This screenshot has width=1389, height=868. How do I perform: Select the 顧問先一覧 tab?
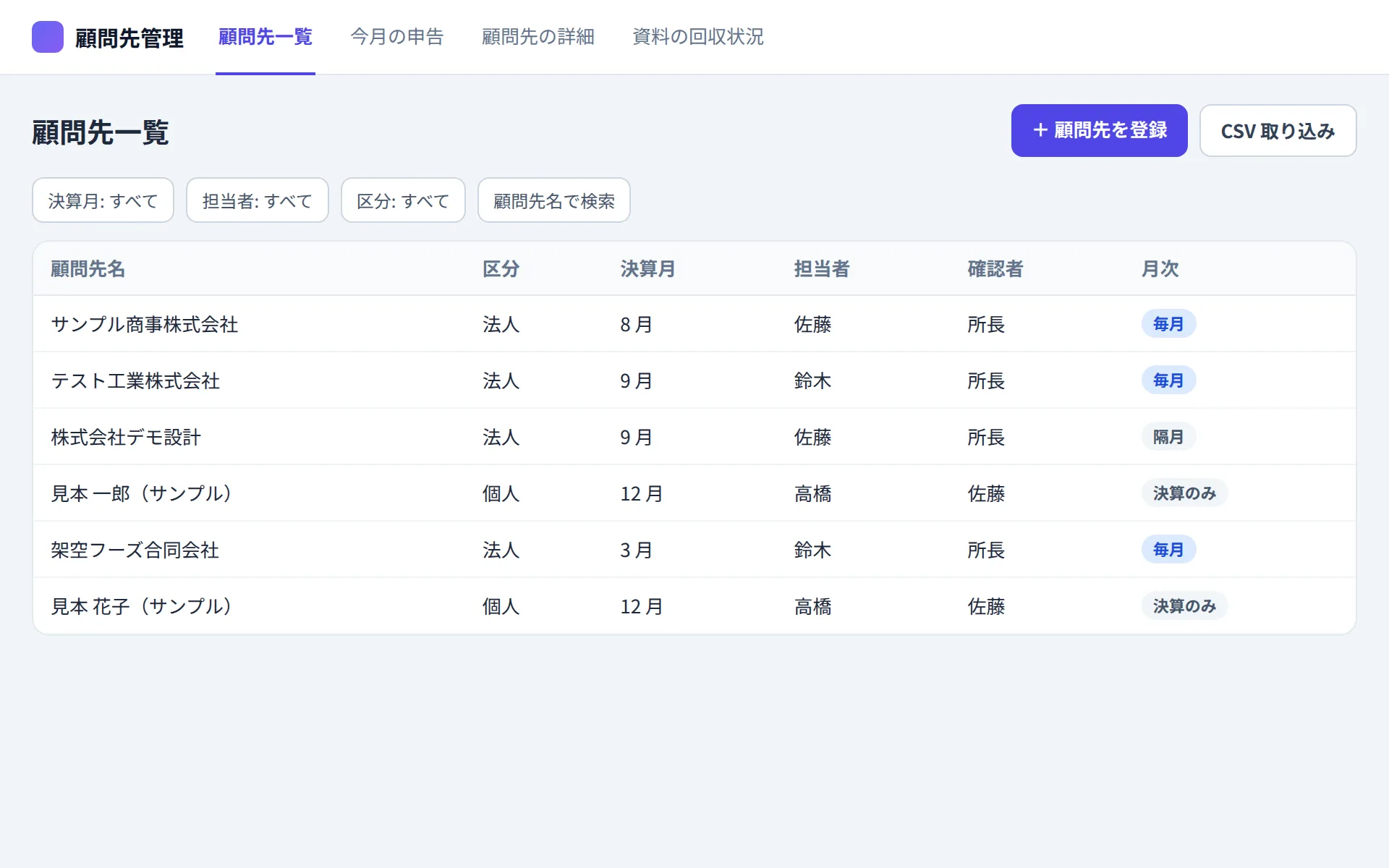[x=266, y=37]
